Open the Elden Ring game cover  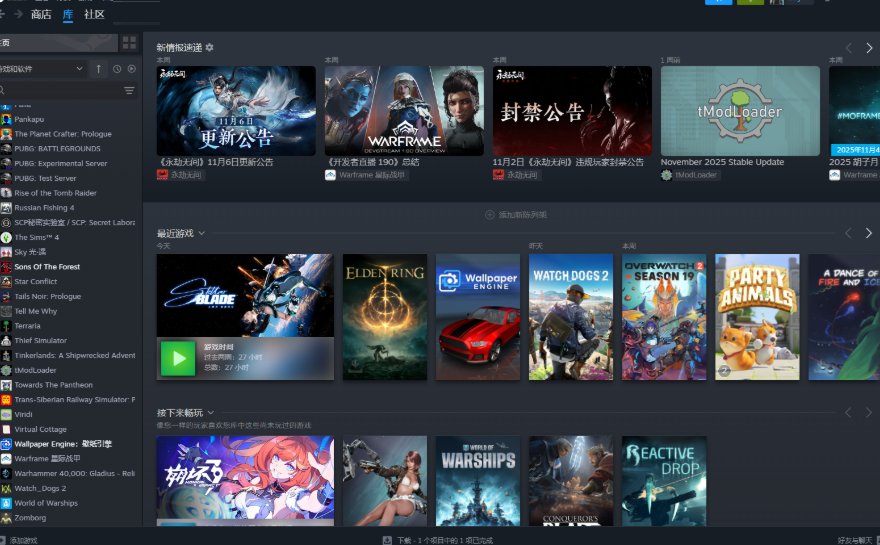385,316
